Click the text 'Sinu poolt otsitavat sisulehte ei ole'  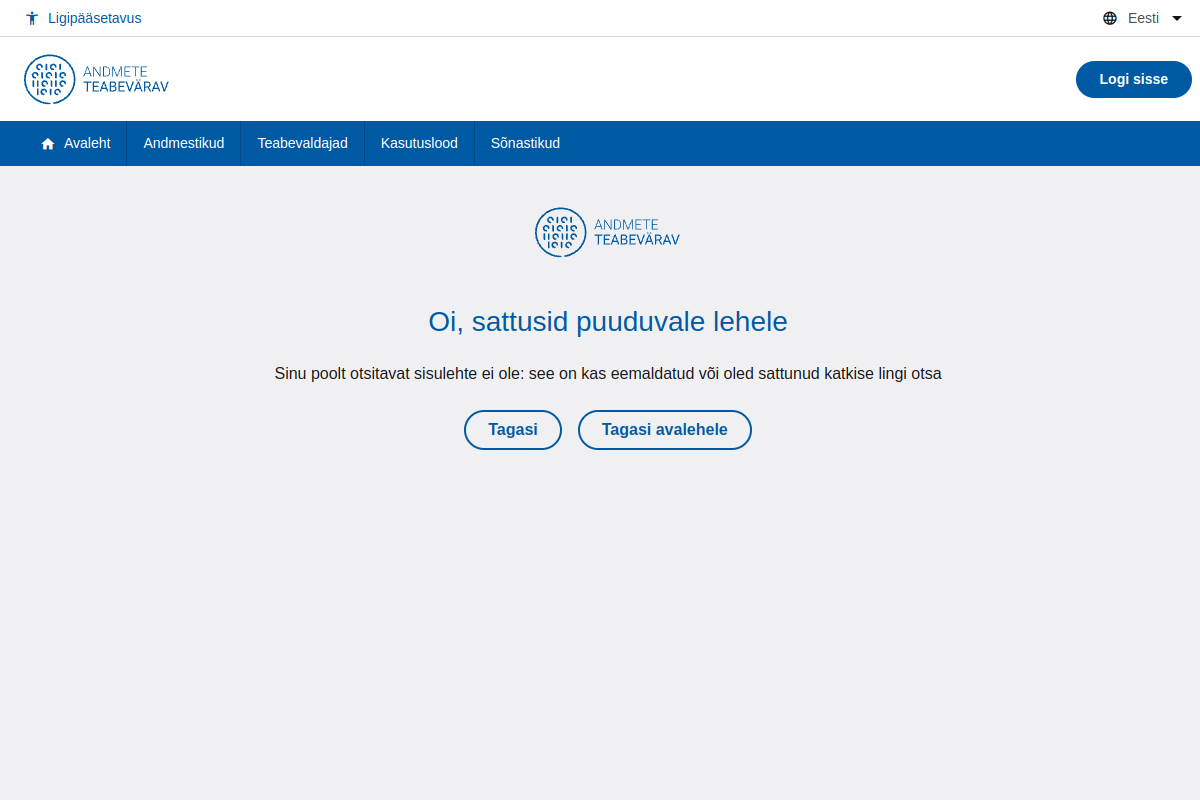point(399,374)
